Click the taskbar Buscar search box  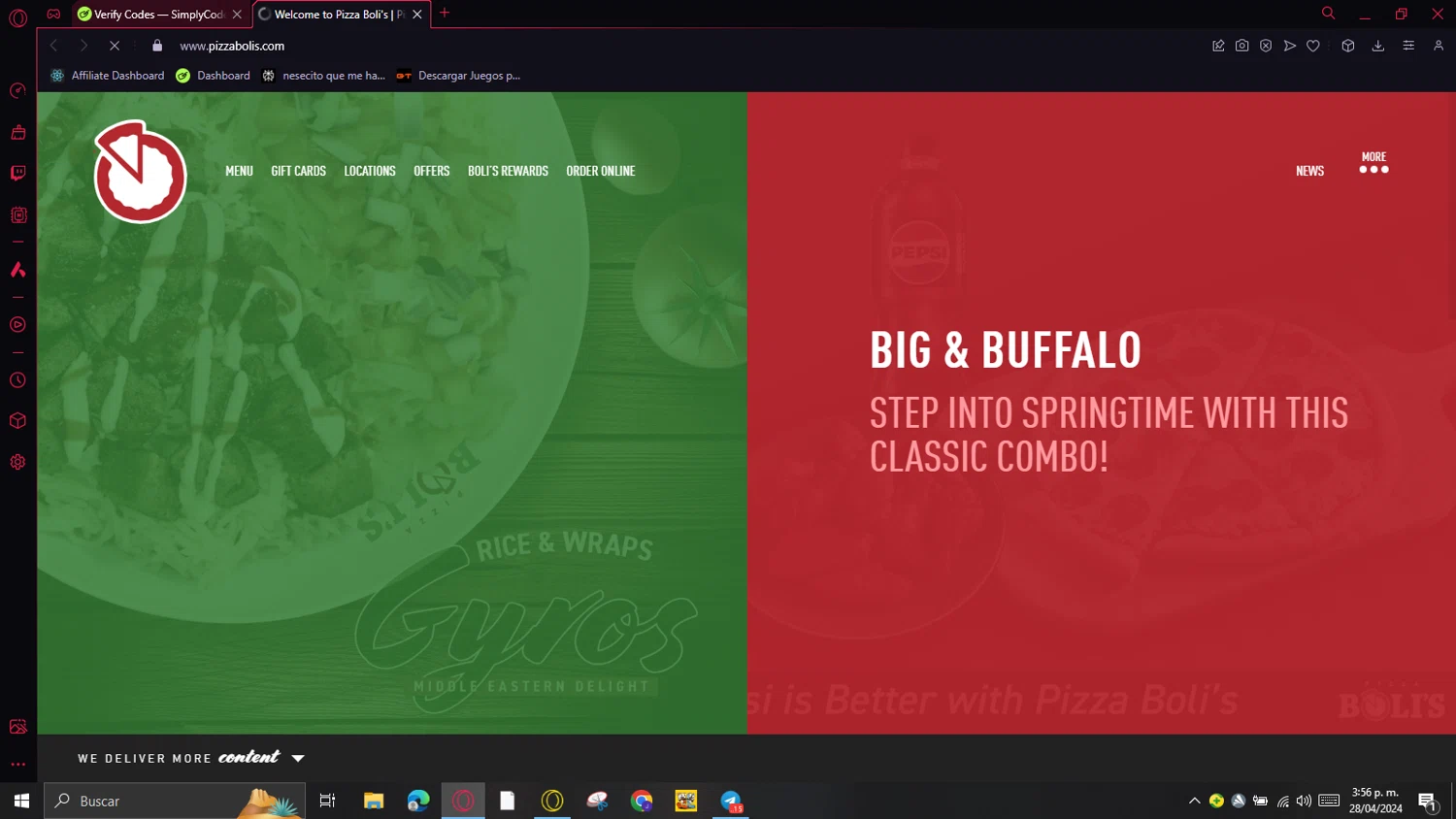pos(175,801)
